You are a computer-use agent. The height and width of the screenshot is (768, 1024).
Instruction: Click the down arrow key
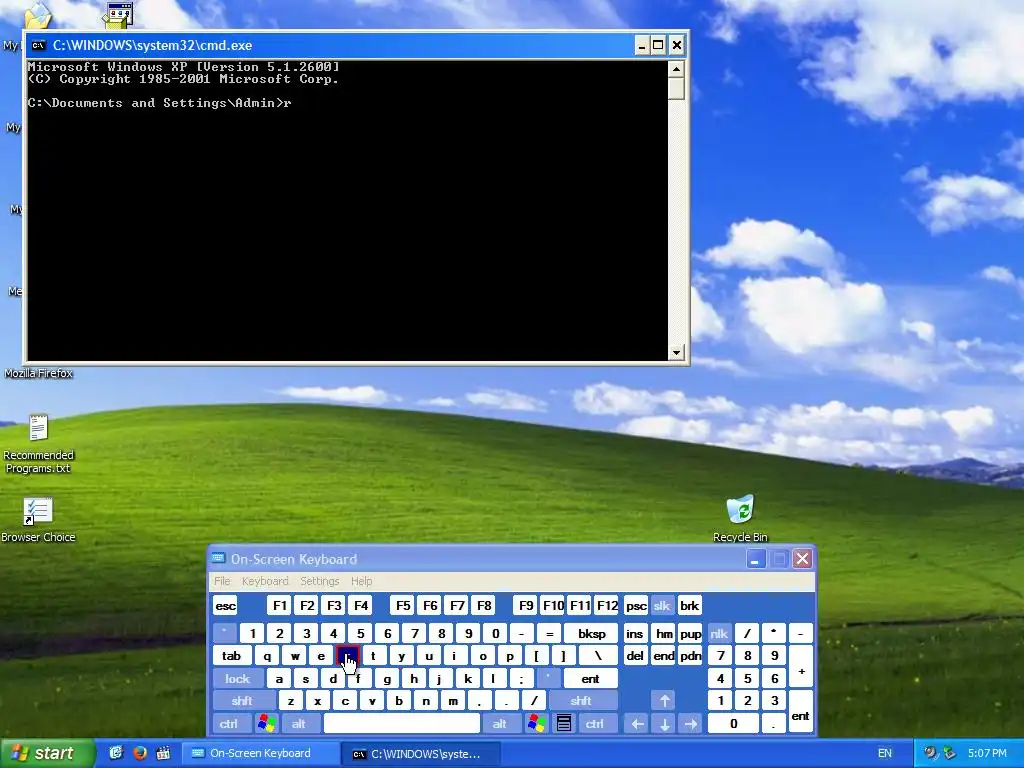coord(664,724)
